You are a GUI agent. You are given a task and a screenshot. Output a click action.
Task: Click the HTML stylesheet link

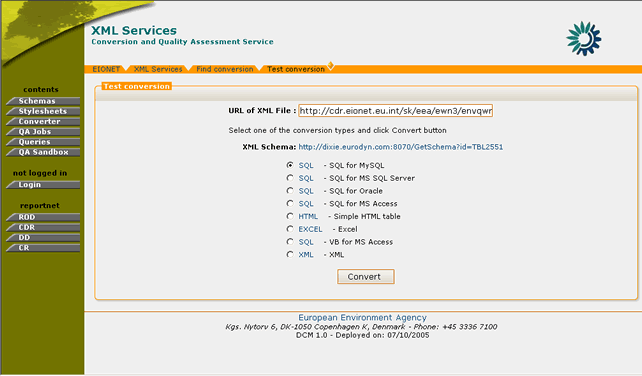coord(308,216)
